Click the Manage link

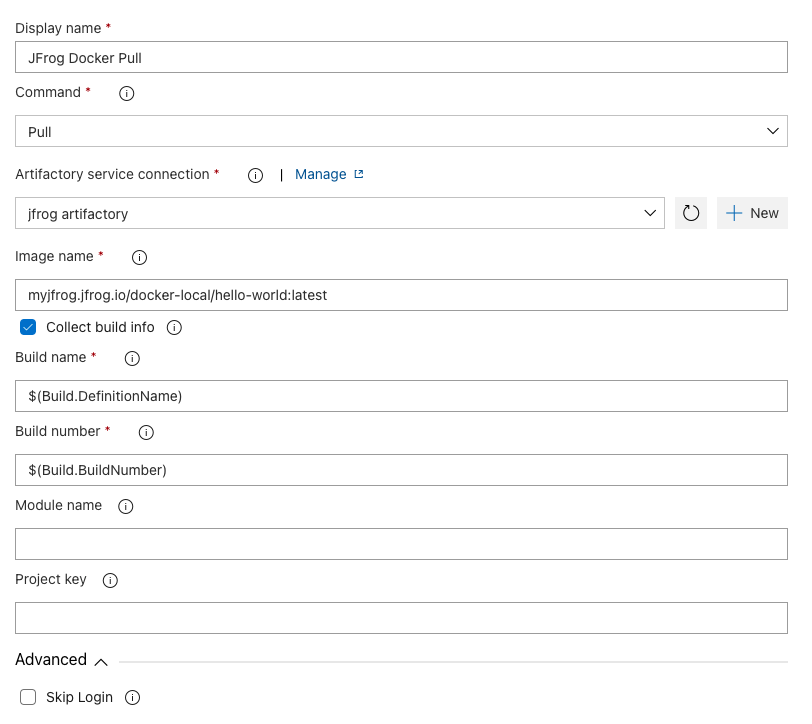[322, 174]
